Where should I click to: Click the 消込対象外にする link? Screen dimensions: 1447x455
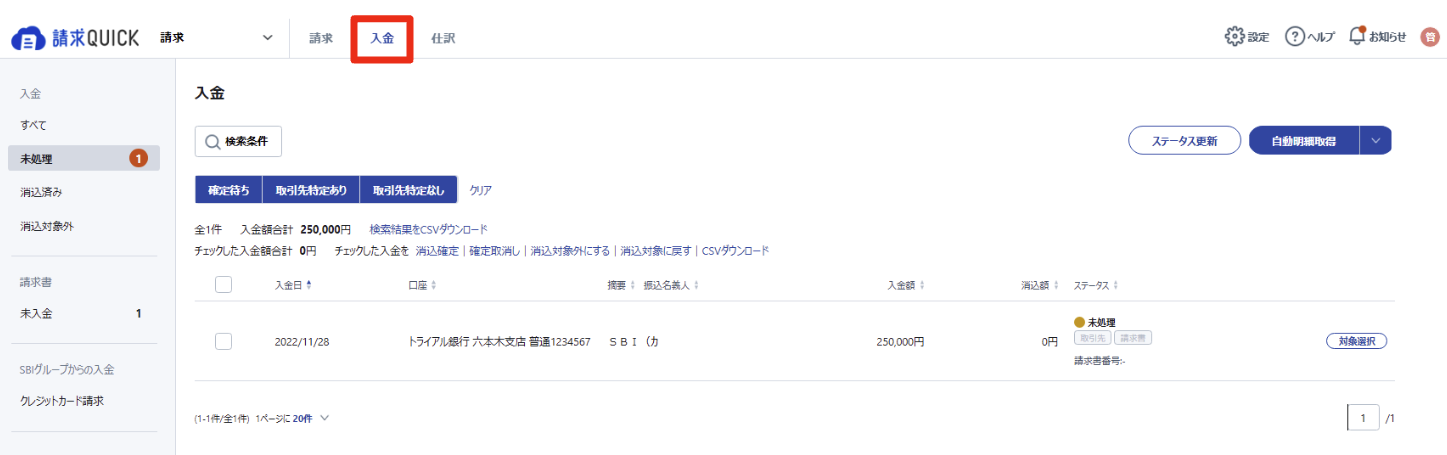[570, 250]
